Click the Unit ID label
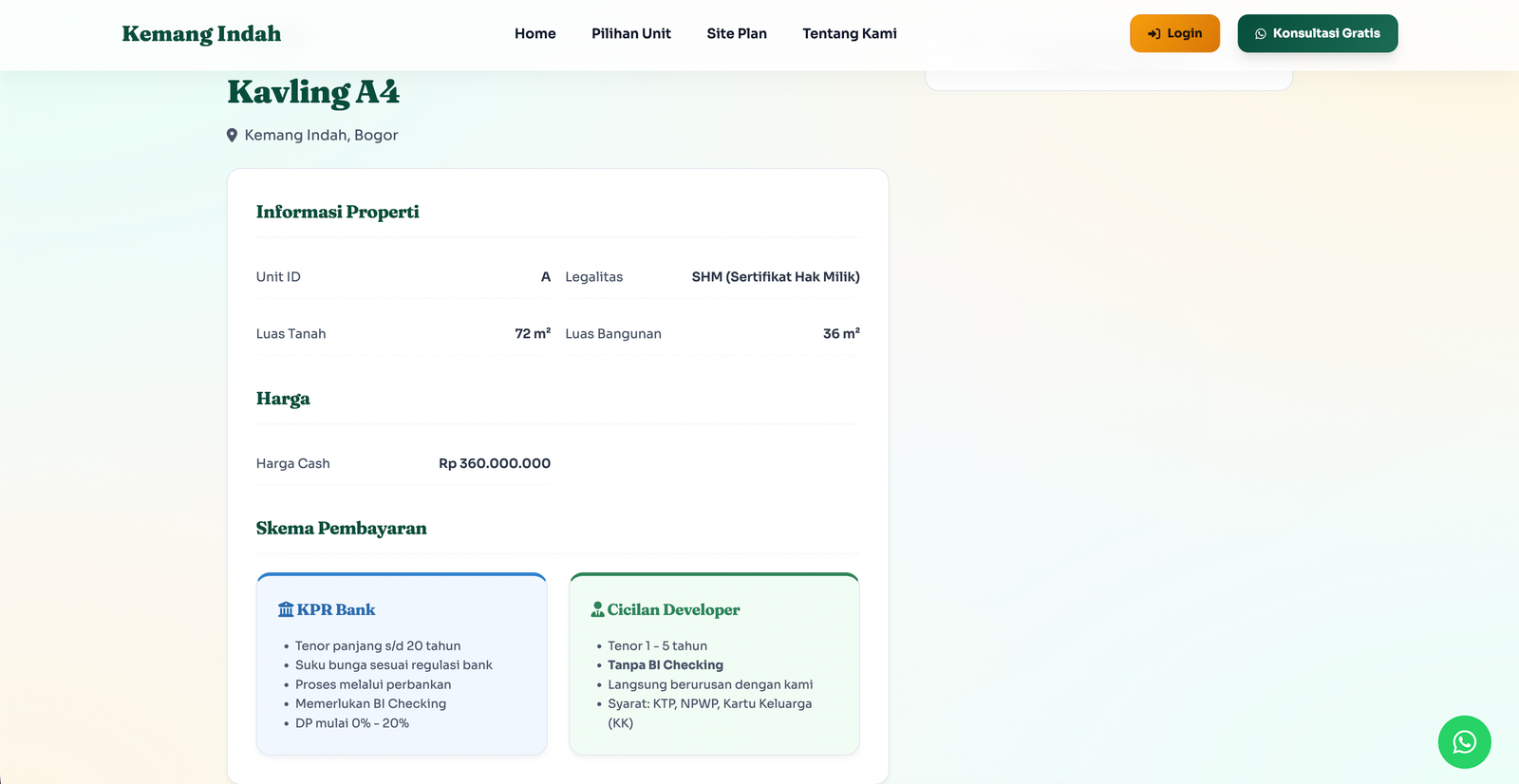The image size is (1519, 784). click(278, 277)
